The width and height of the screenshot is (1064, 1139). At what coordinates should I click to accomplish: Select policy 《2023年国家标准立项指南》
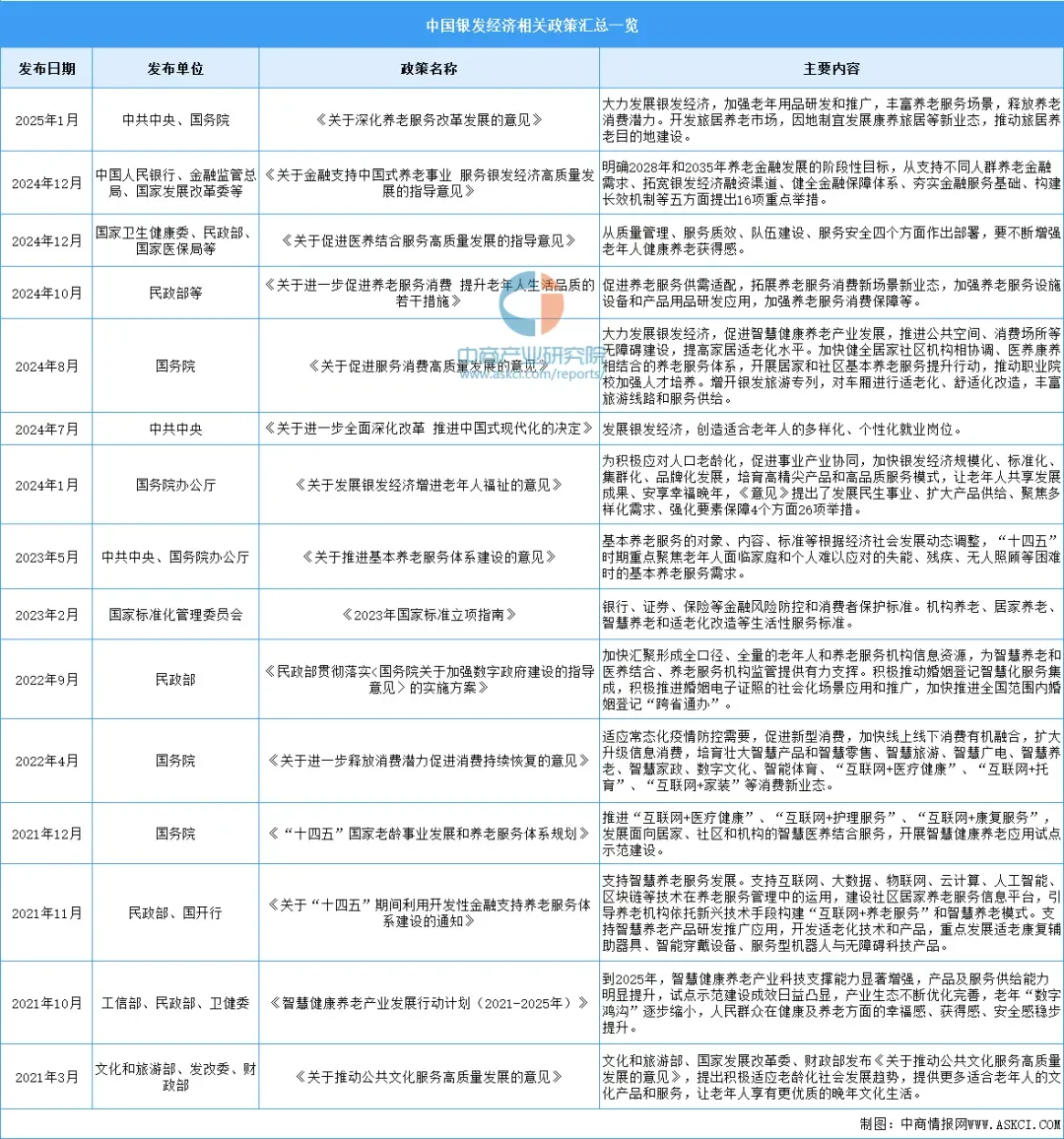point(429,615)
